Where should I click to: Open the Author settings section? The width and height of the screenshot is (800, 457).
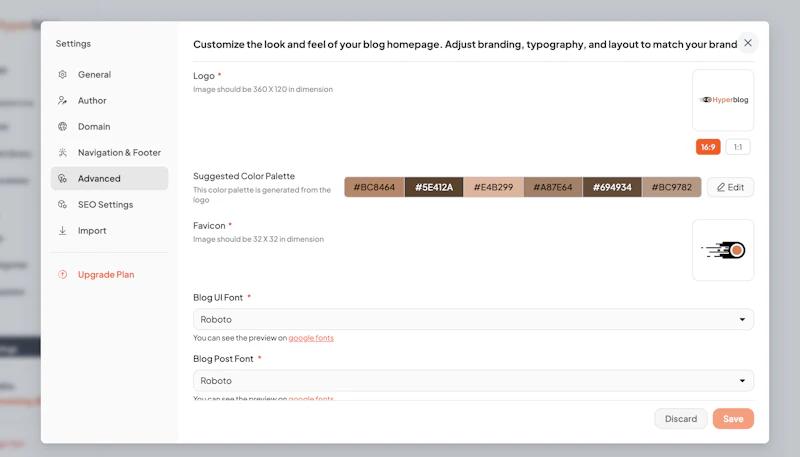click(x=109, y=100)
